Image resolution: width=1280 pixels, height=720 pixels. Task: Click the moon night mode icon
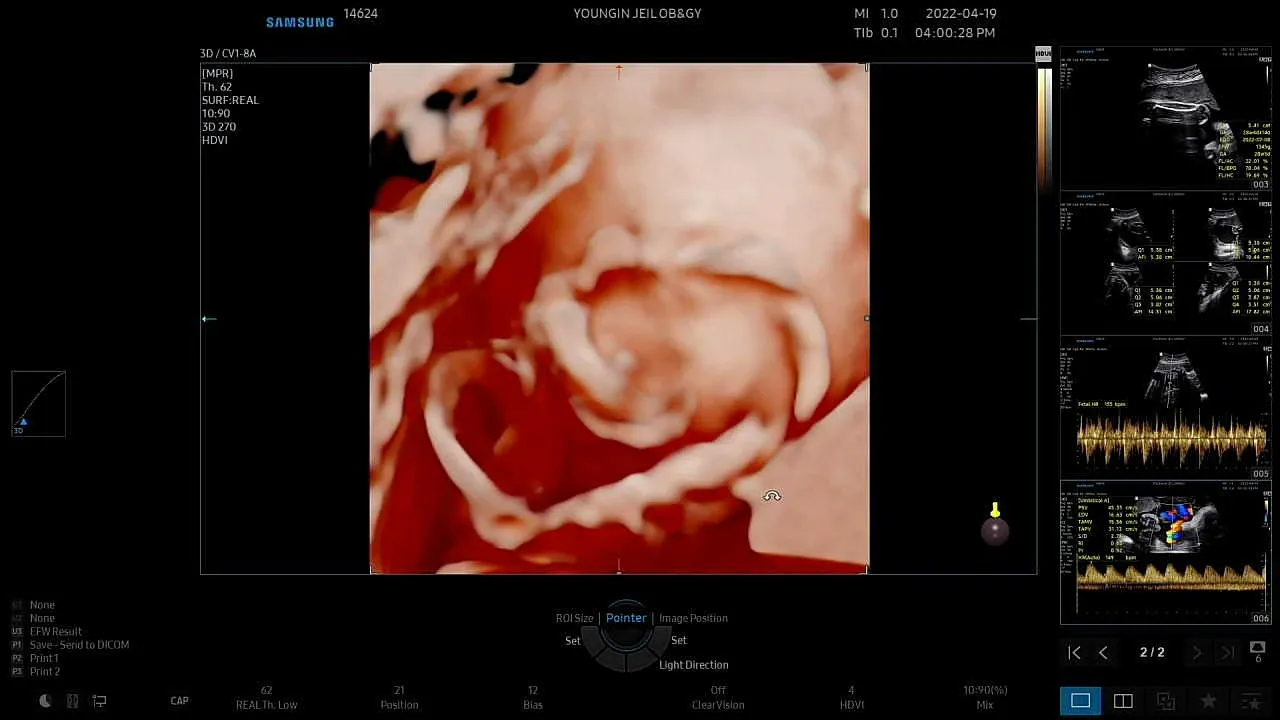[x=45, y=701]
